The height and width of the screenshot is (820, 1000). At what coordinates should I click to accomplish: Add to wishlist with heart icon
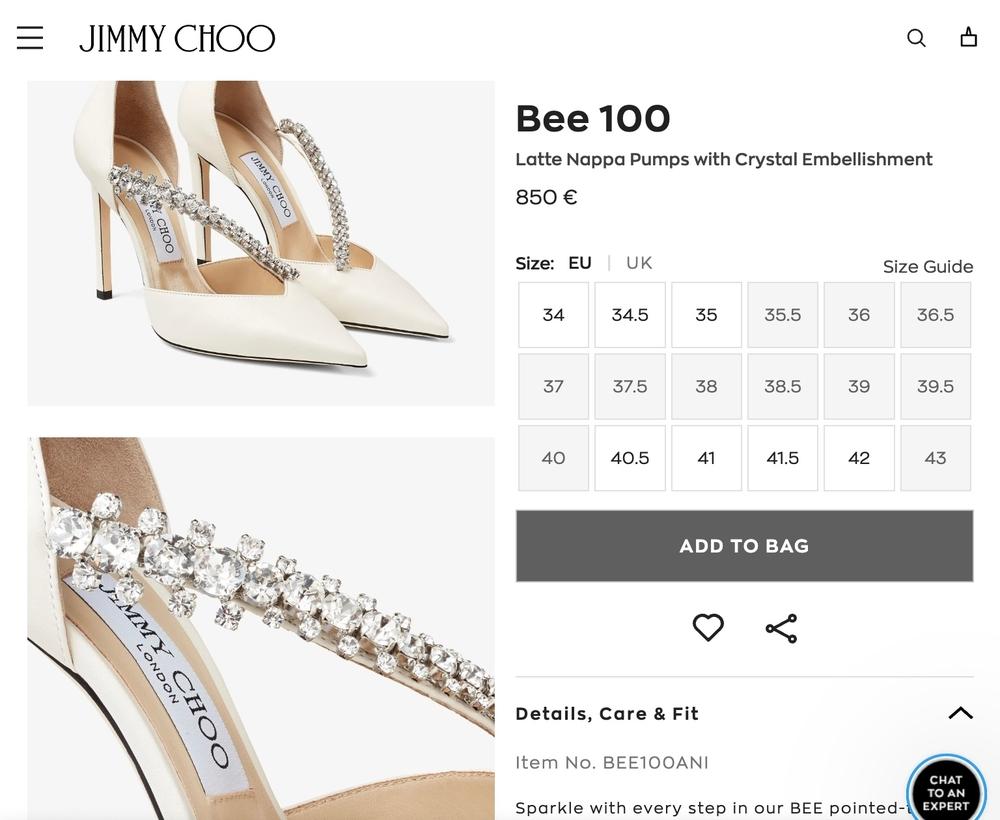(x=708, y=628)
